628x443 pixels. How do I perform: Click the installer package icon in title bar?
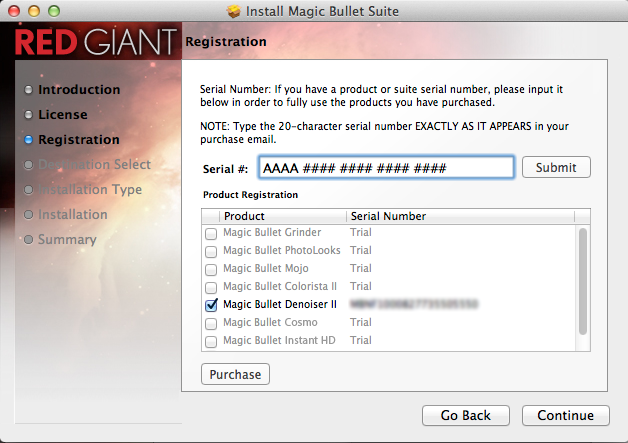pyautogui.click(x=233, y=11)
